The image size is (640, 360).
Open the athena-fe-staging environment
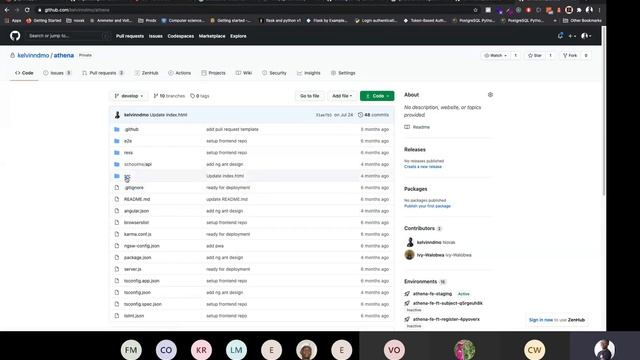pos(432,294)
